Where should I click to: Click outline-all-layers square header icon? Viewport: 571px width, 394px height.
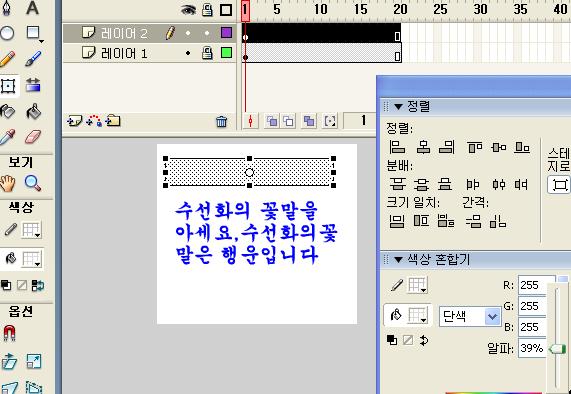(x=226, y=10)
